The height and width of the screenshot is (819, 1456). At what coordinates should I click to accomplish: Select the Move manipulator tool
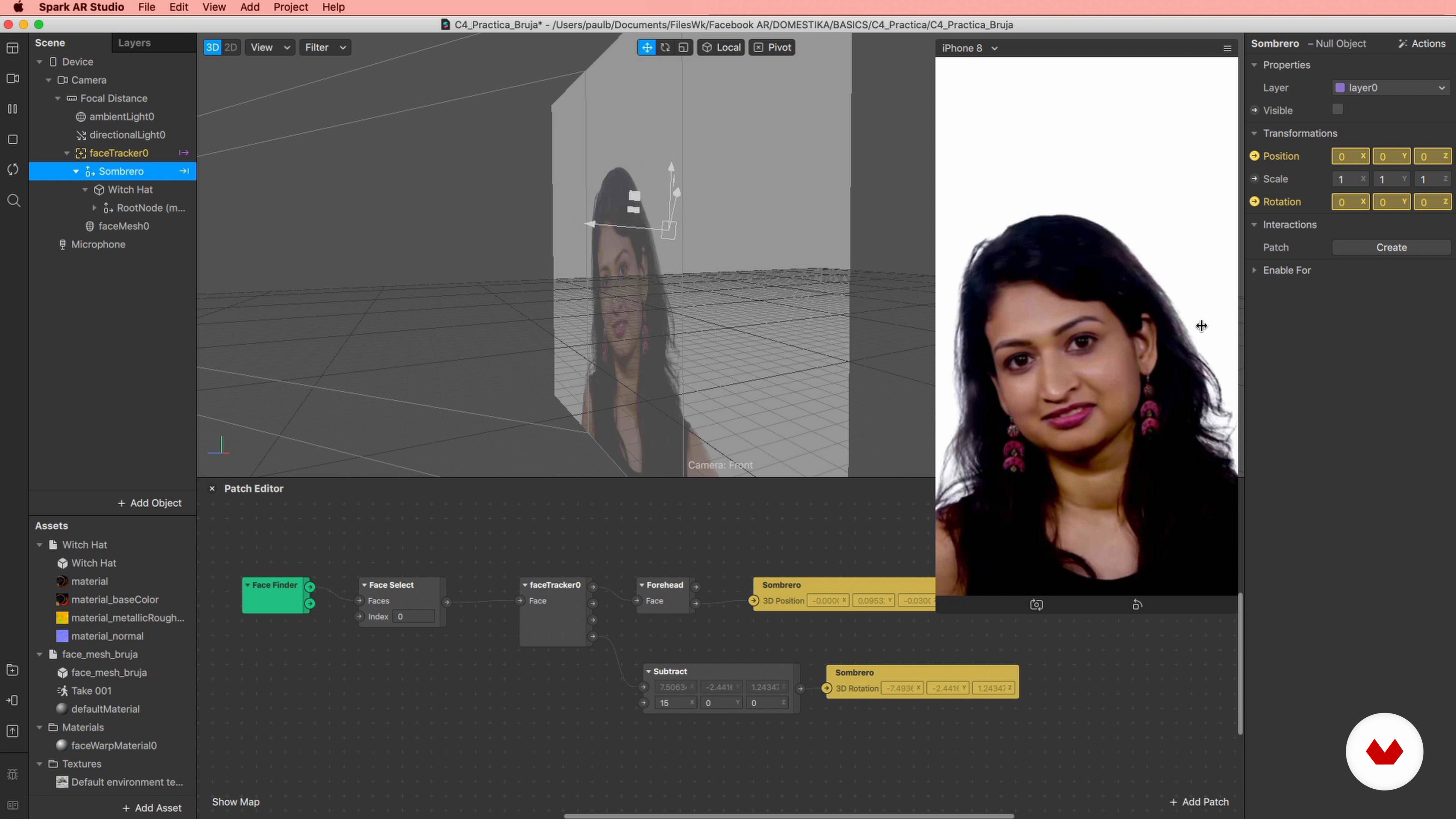click(646, 47)
